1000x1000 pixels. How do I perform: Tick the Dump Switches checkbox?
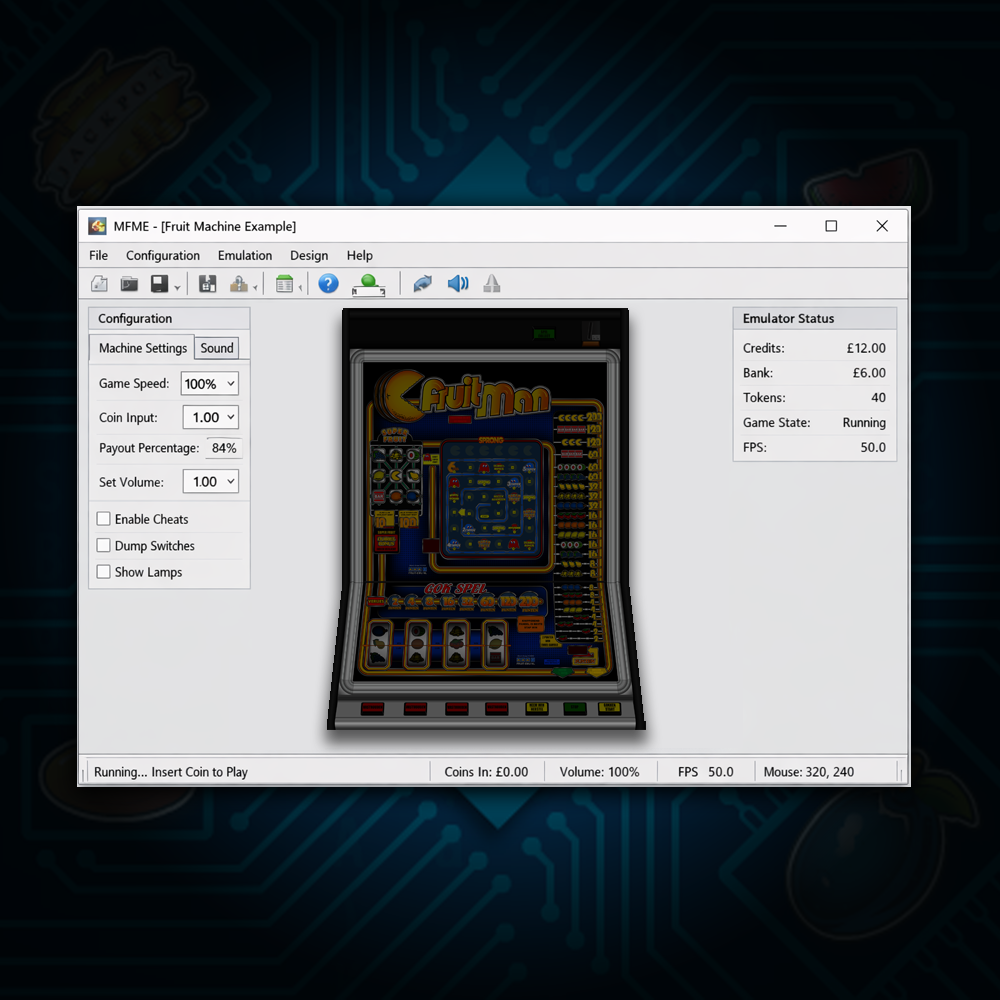point(104,546)
